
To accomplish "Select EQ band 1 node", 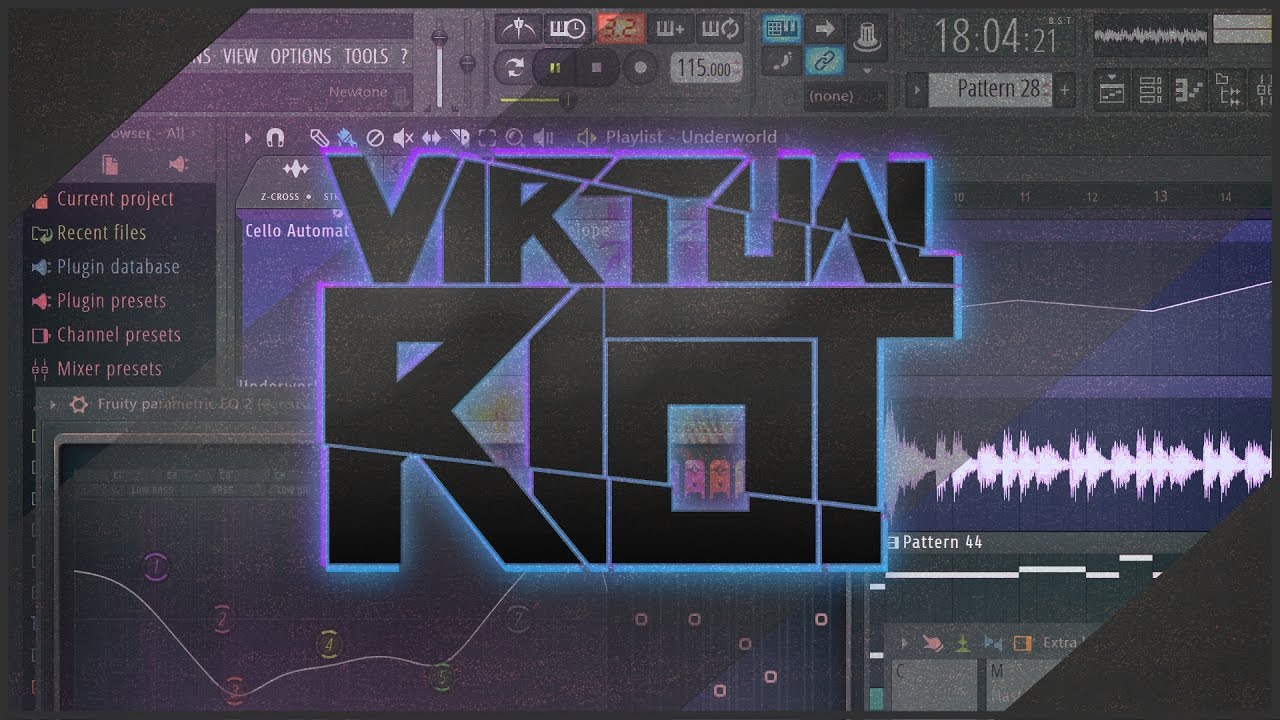I will (x=154, y=568).
